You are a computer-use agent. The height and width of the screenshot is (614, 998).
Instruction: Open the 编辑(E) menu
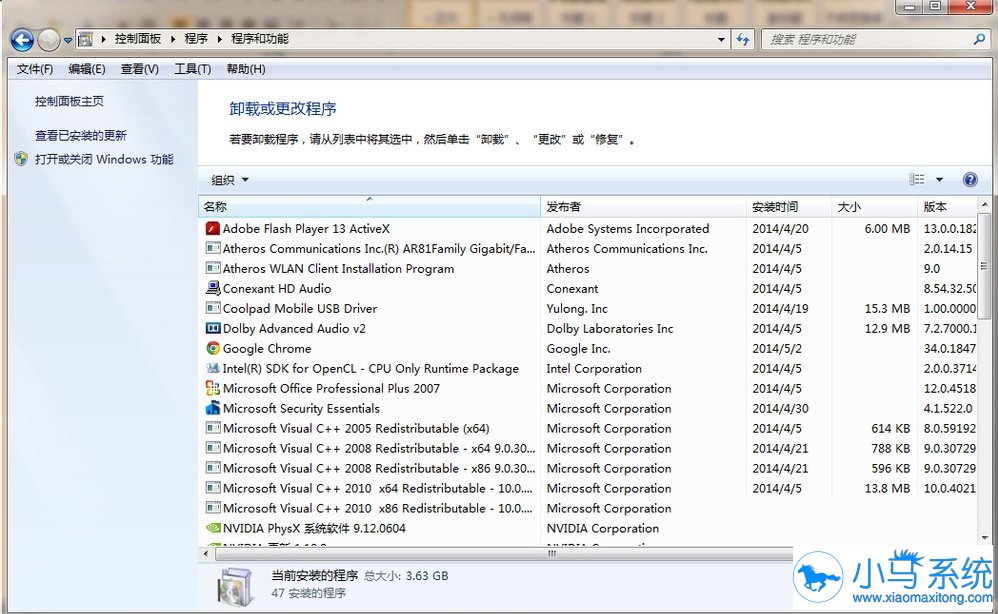pos(87,69)
